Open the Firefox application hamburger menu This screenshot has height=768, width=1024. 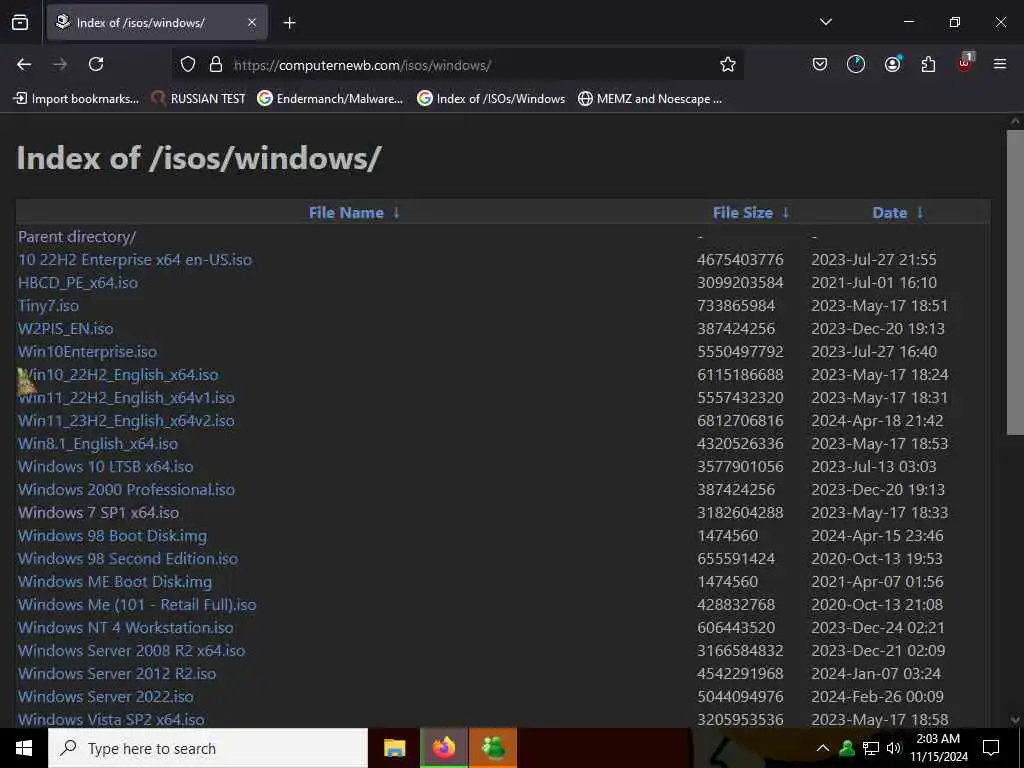(x=999, y=64)
